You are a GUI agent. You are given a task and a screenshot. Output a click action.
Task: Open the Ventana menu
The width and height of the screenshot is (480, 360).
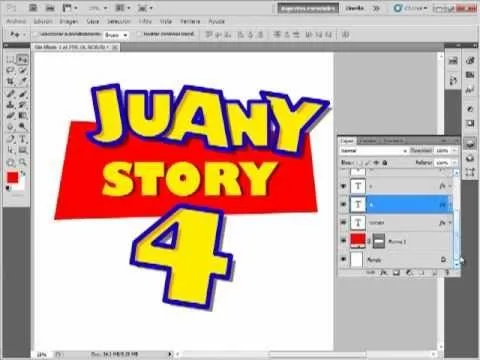[190, 21]
